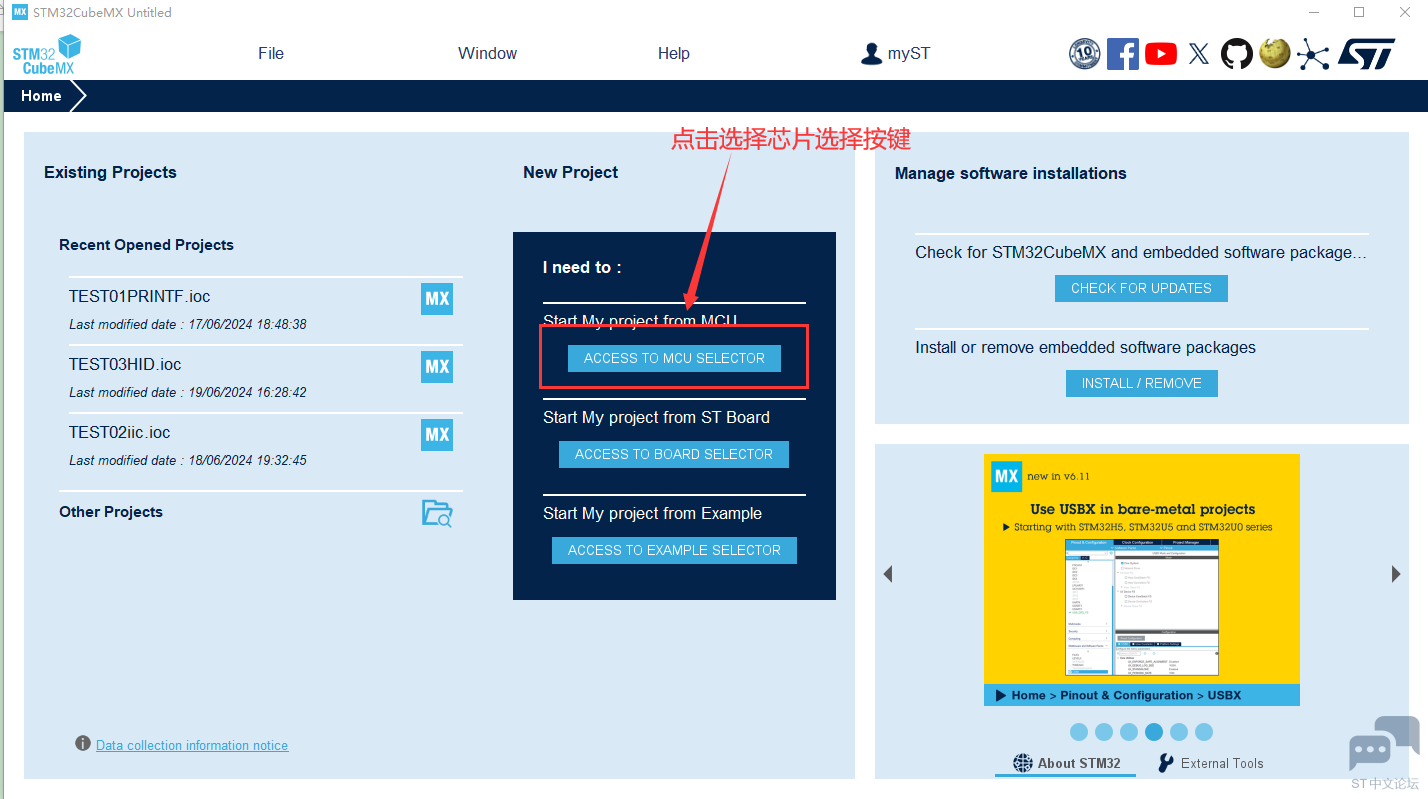Click the ST logo icon
Viewport: 1428px width, 799px height.
pos(1366,54)
